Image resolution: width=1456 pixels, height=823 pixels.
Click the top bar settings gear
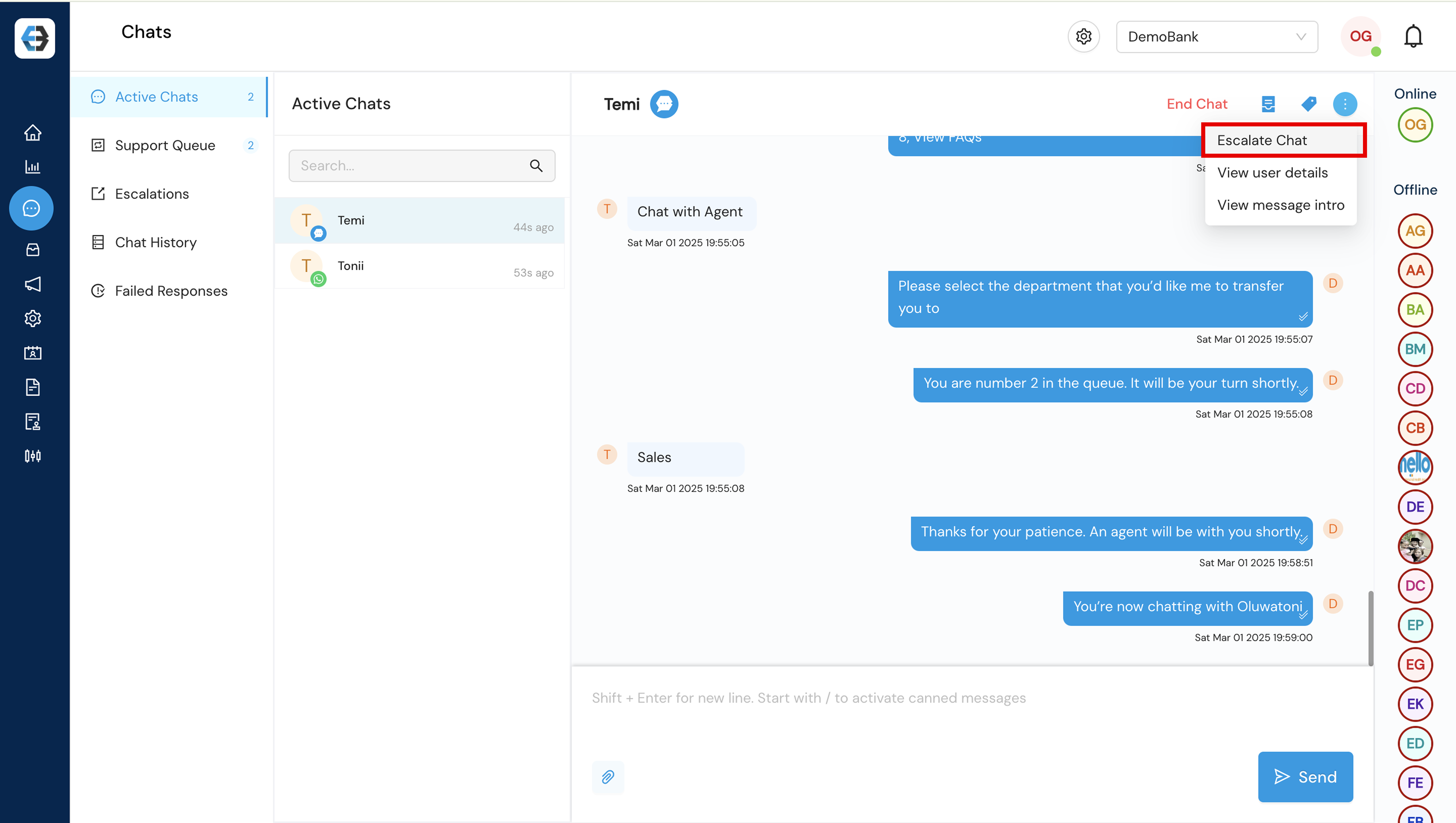coord(1083,37)
